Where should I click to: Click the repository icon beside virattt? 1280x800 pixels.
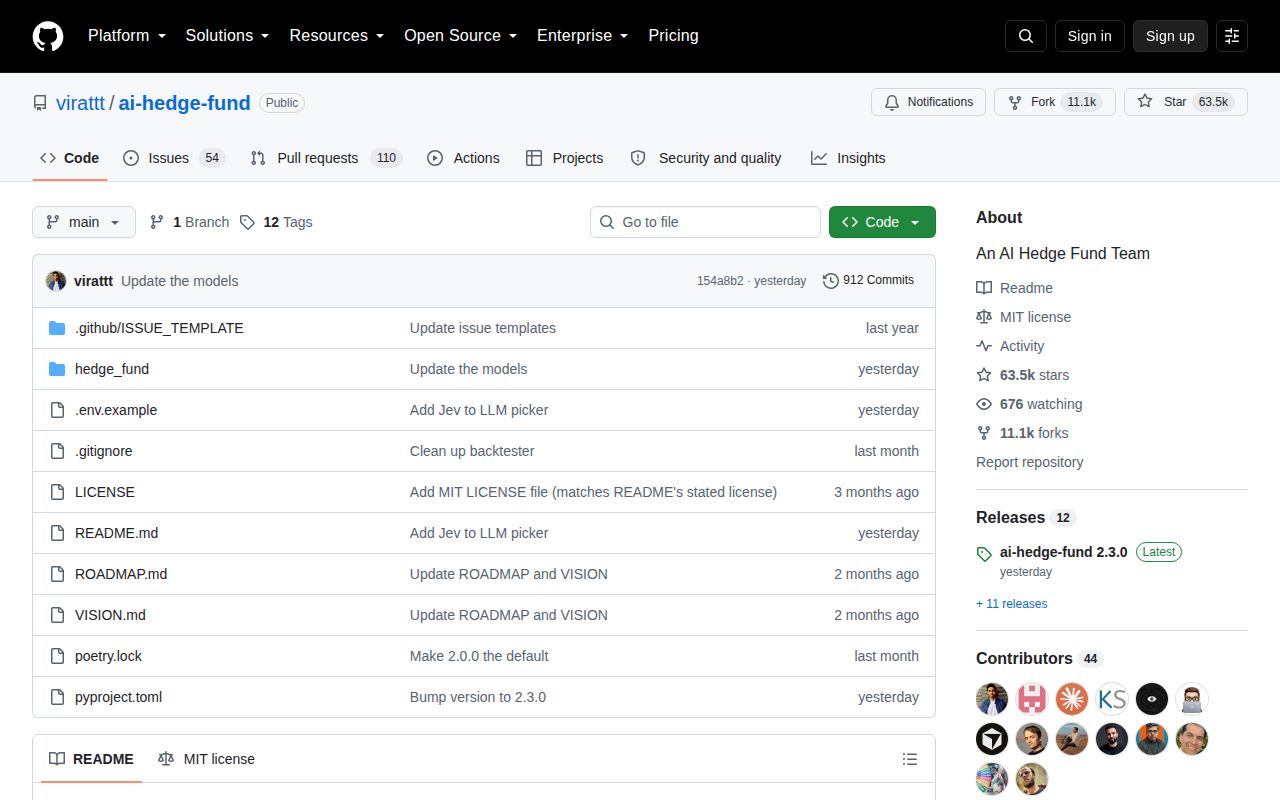tap(40, 103)
